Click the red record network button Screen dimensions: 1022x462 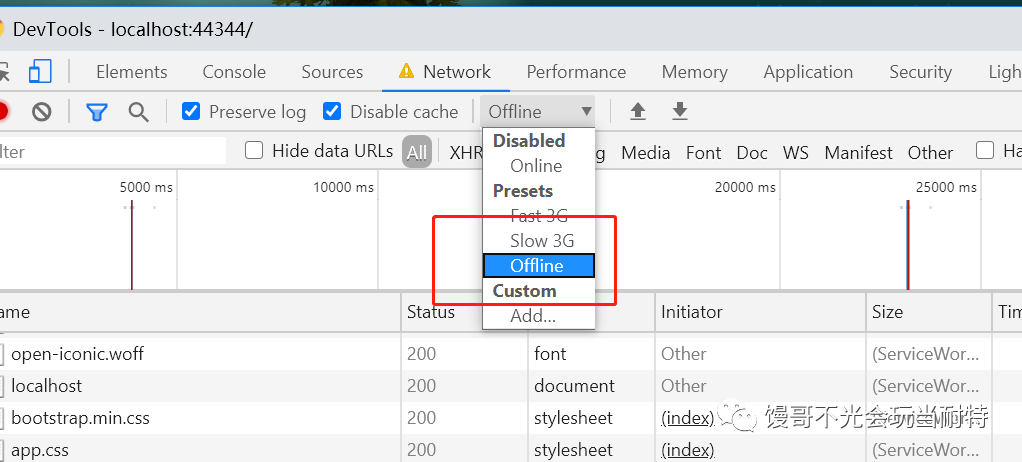pos(3,112)
